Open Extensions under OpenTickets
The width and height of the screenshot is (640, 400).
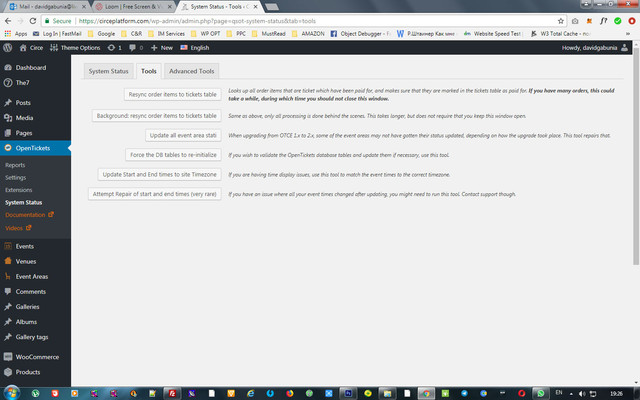(x=18, y=190)
